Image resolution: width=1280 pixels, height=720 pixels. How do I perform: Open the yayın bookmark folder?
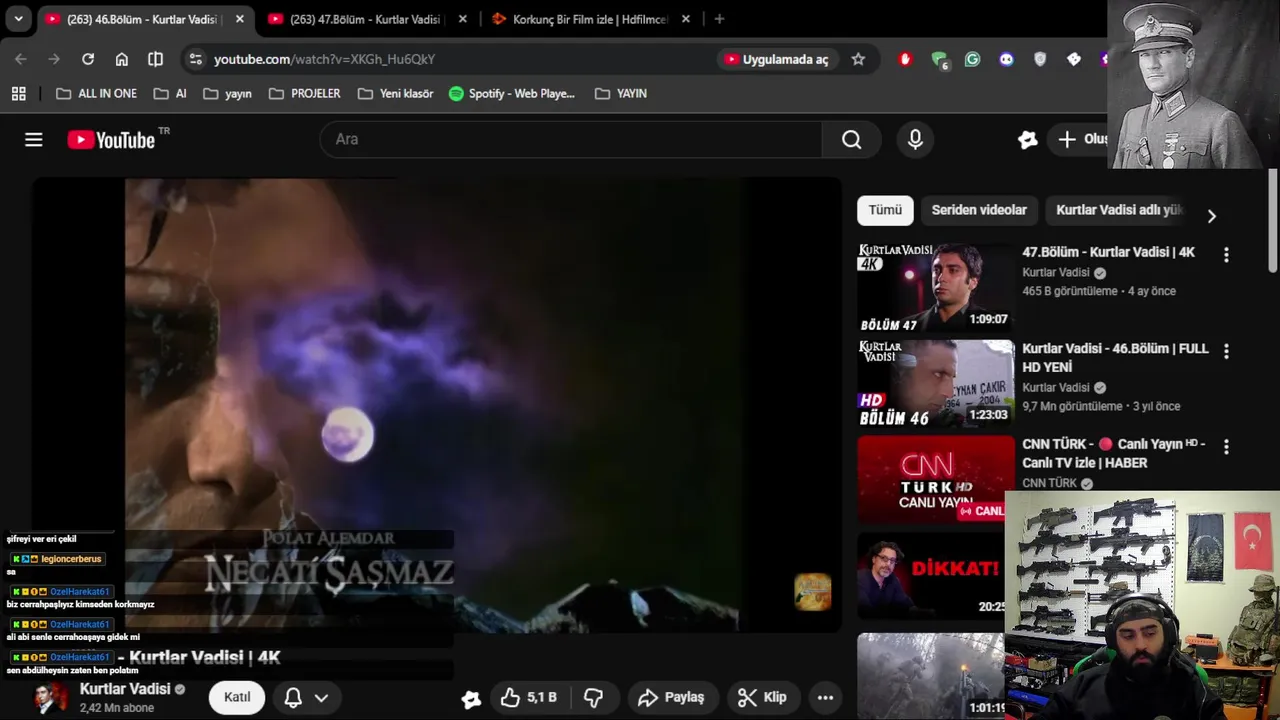pyautogui.click(x=228, y=93)
